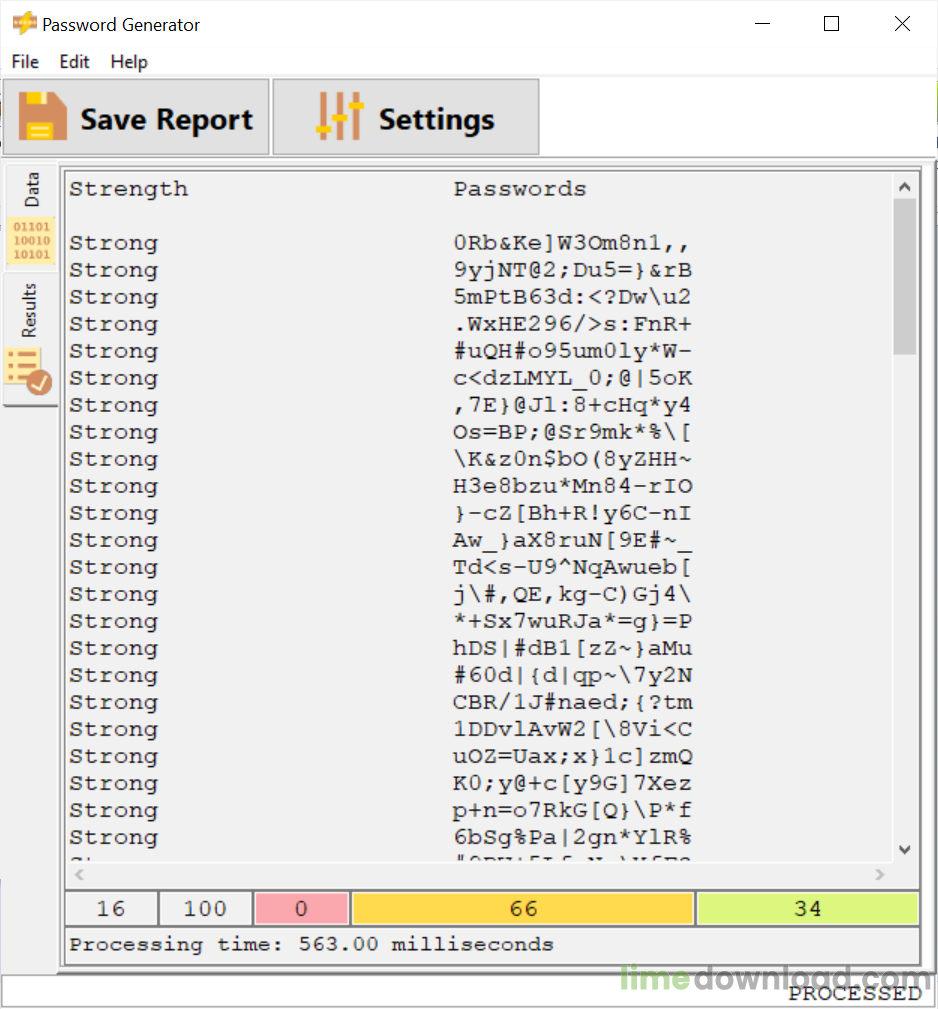The height and width of the screenshot is (1009, 938).
Task: Open the Edit menu
Action: (x=74, y=61)
